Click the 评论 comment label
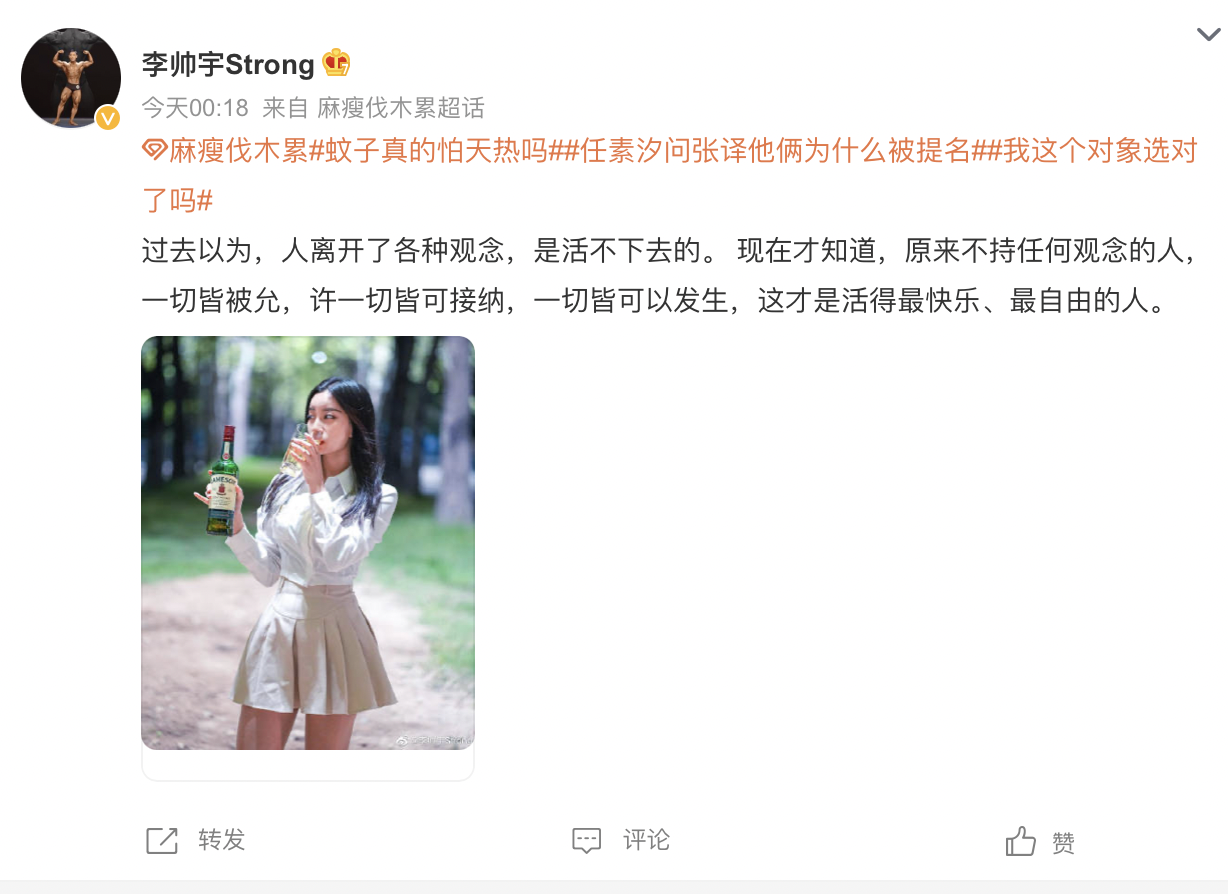 coord(646,840)
